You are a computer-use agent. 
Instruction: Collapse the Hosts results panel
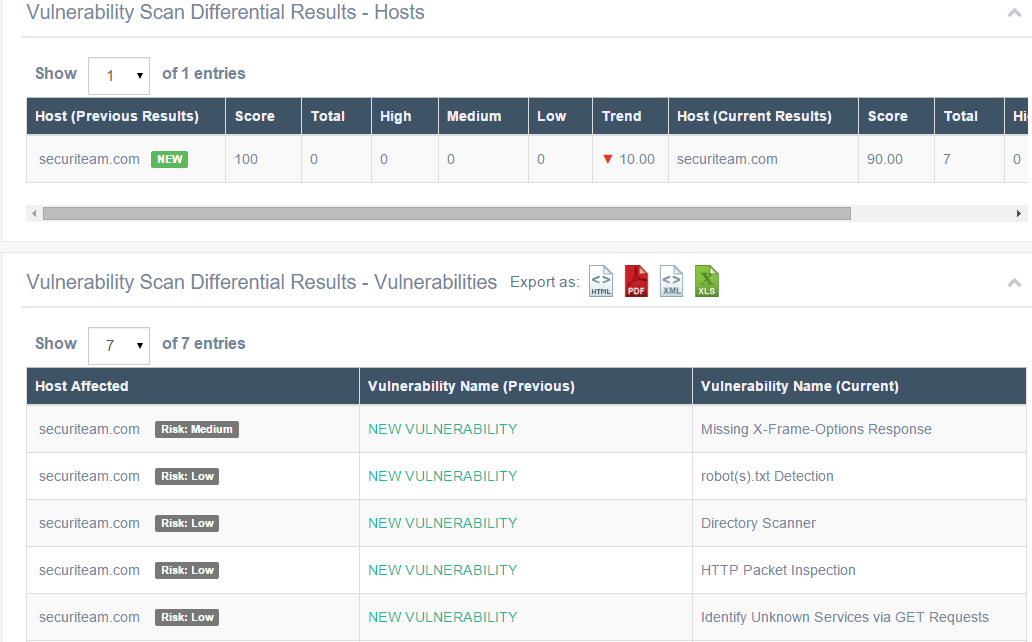tap(1014, 13)
